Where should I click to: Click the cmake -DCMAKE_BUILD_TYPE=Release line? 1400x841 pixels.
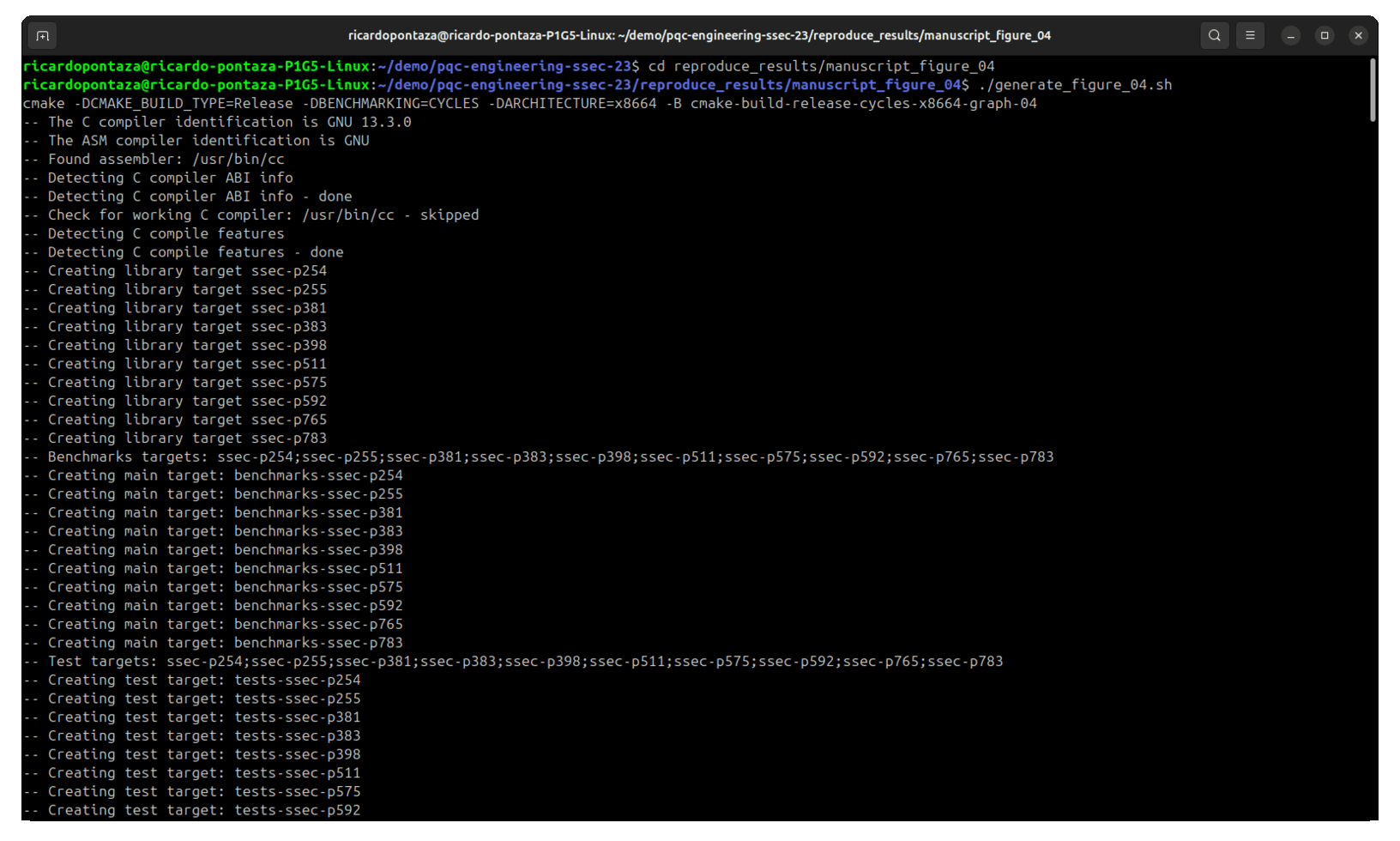click(529, 104)
